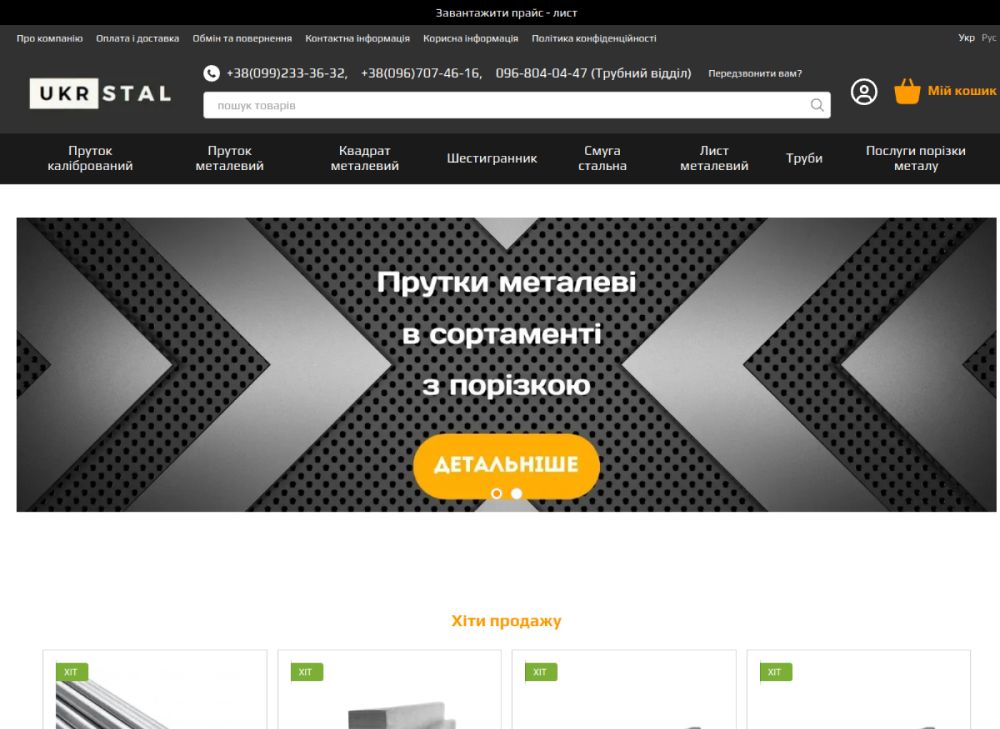Open Обмін та повернення page
The image size is (1000, 729).
tap(242, 38)
